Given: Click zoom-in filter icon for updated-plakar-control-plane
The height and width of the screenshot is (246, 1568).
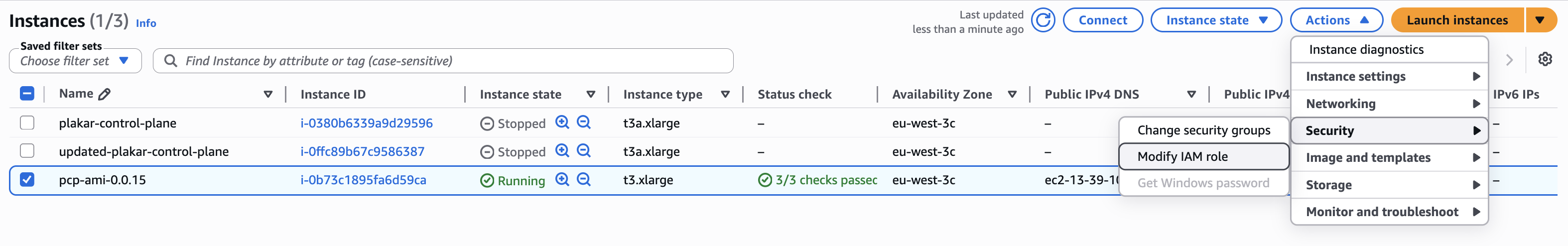Looking at the screenshot, I should coord(562,150).
